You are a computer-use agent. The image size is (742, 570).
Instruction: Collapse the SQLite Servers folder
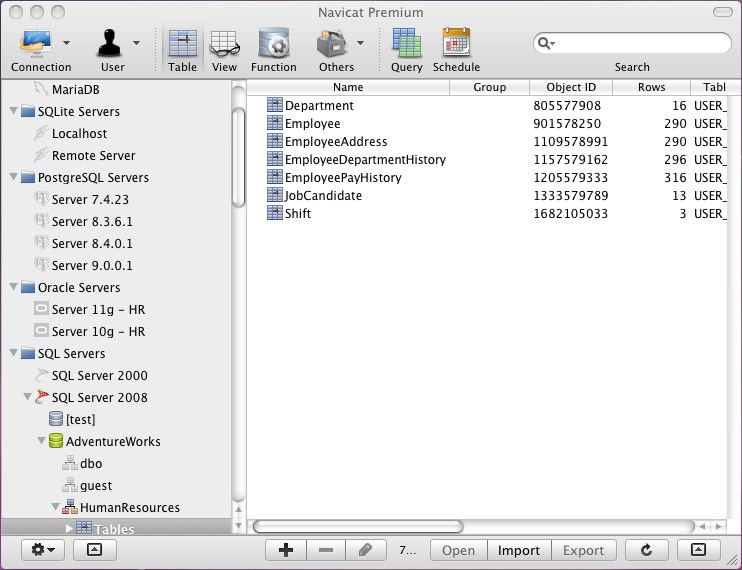coord(14,111)
